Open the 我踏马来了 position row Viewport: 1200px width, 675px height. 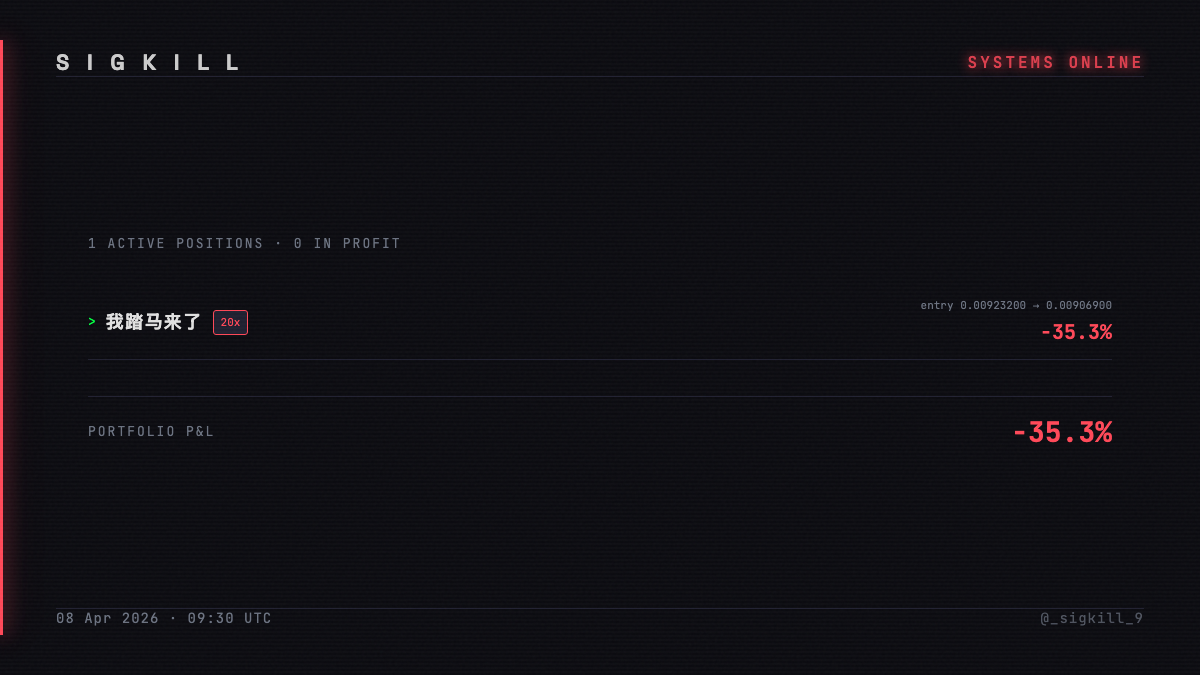[600, 322]
